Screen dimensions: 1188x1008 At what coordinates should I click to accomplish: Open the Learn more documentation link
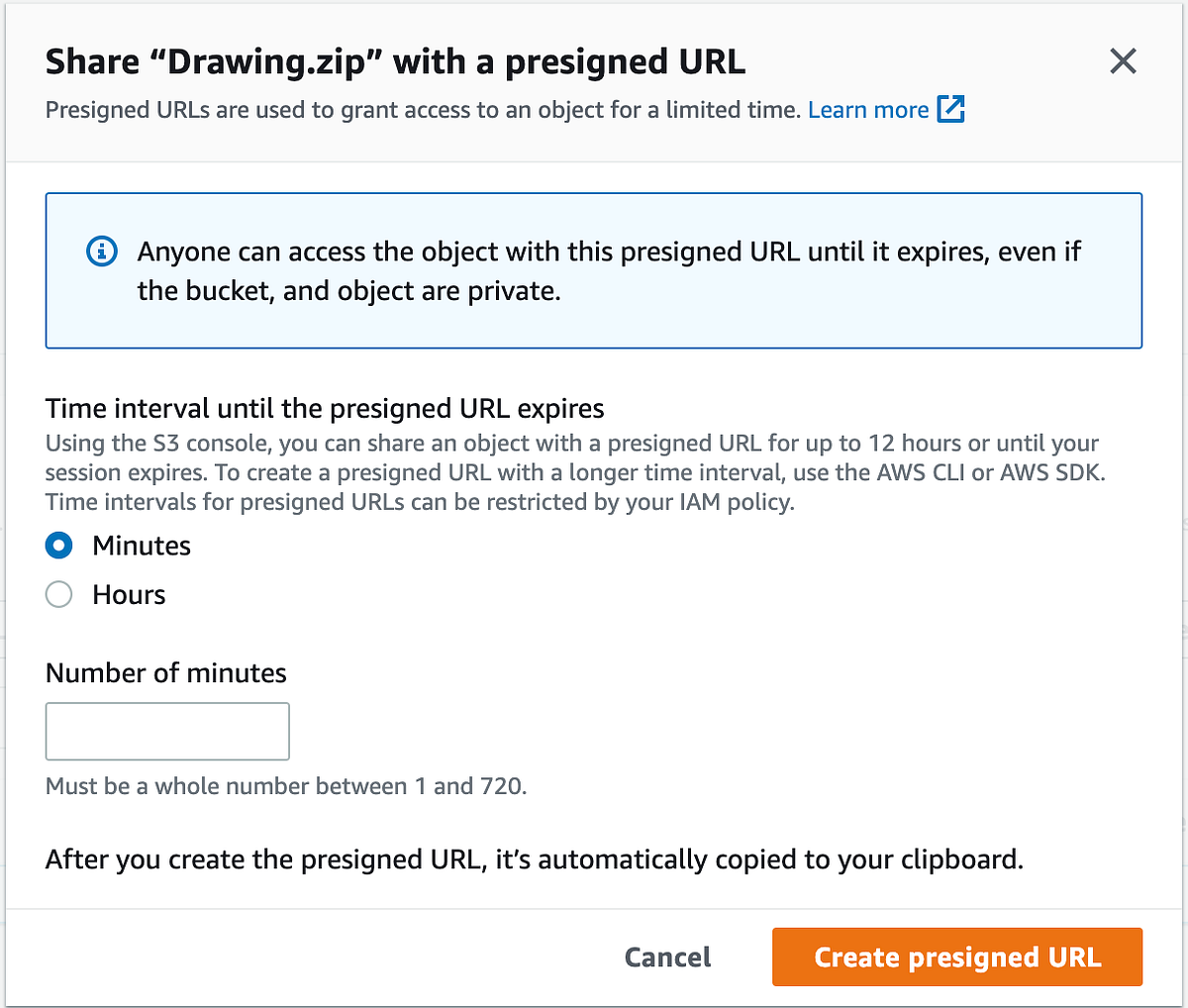coord(867,109)
